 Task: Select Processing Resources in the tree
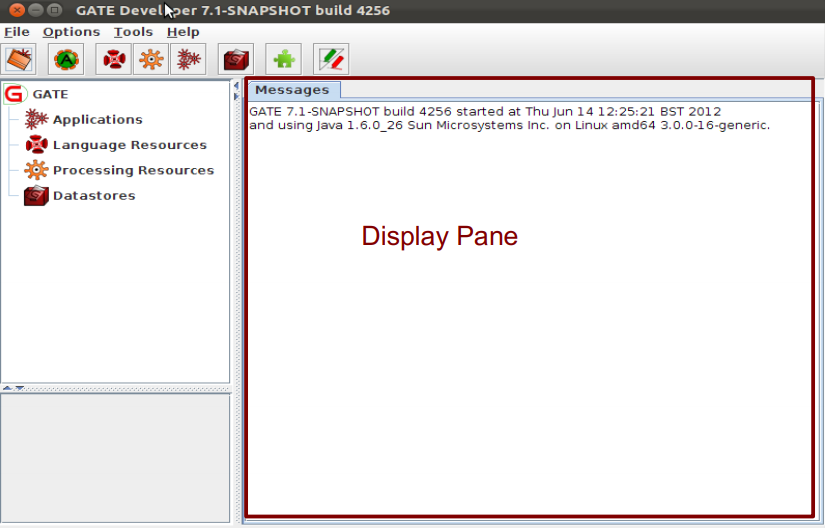coord(134,170)
